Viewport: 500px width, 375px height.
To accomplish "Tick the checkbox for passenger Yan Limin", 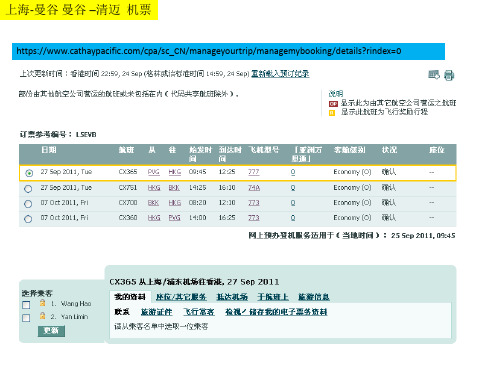I will (x=26, y=318).
